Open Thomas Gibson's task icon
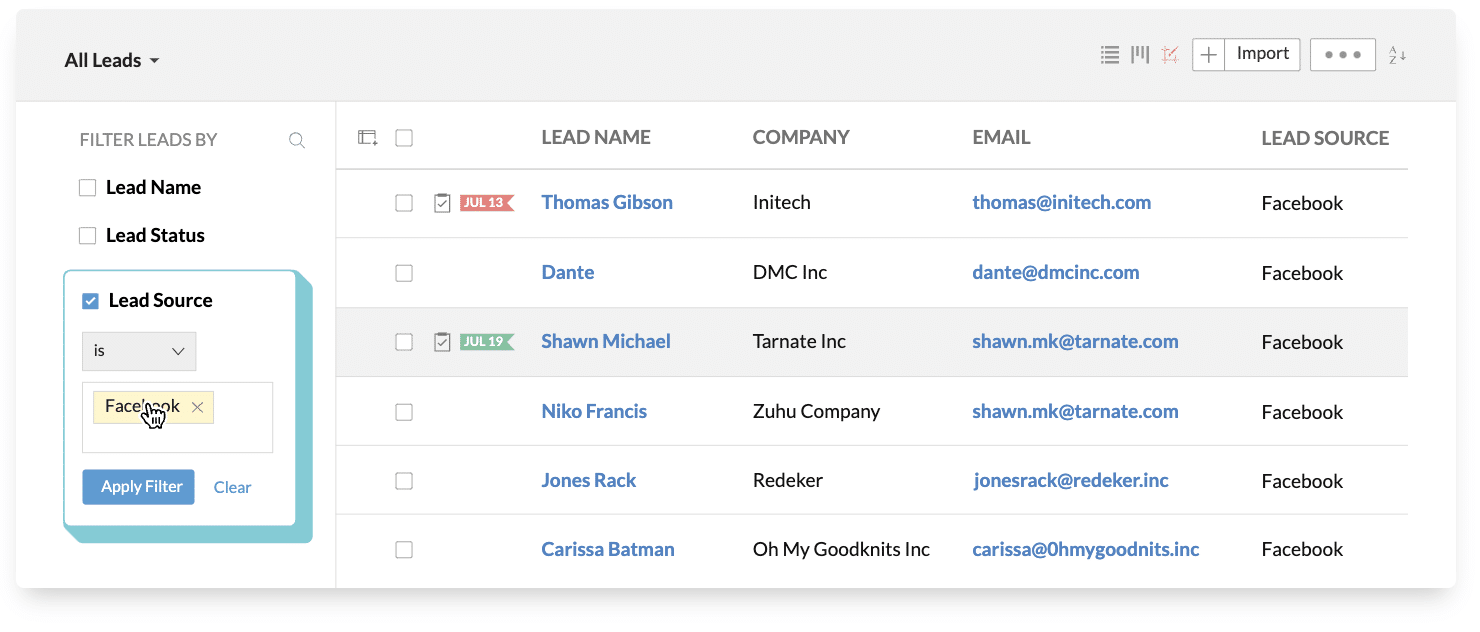The image size is (1480, 632). [x=442, y=203]
